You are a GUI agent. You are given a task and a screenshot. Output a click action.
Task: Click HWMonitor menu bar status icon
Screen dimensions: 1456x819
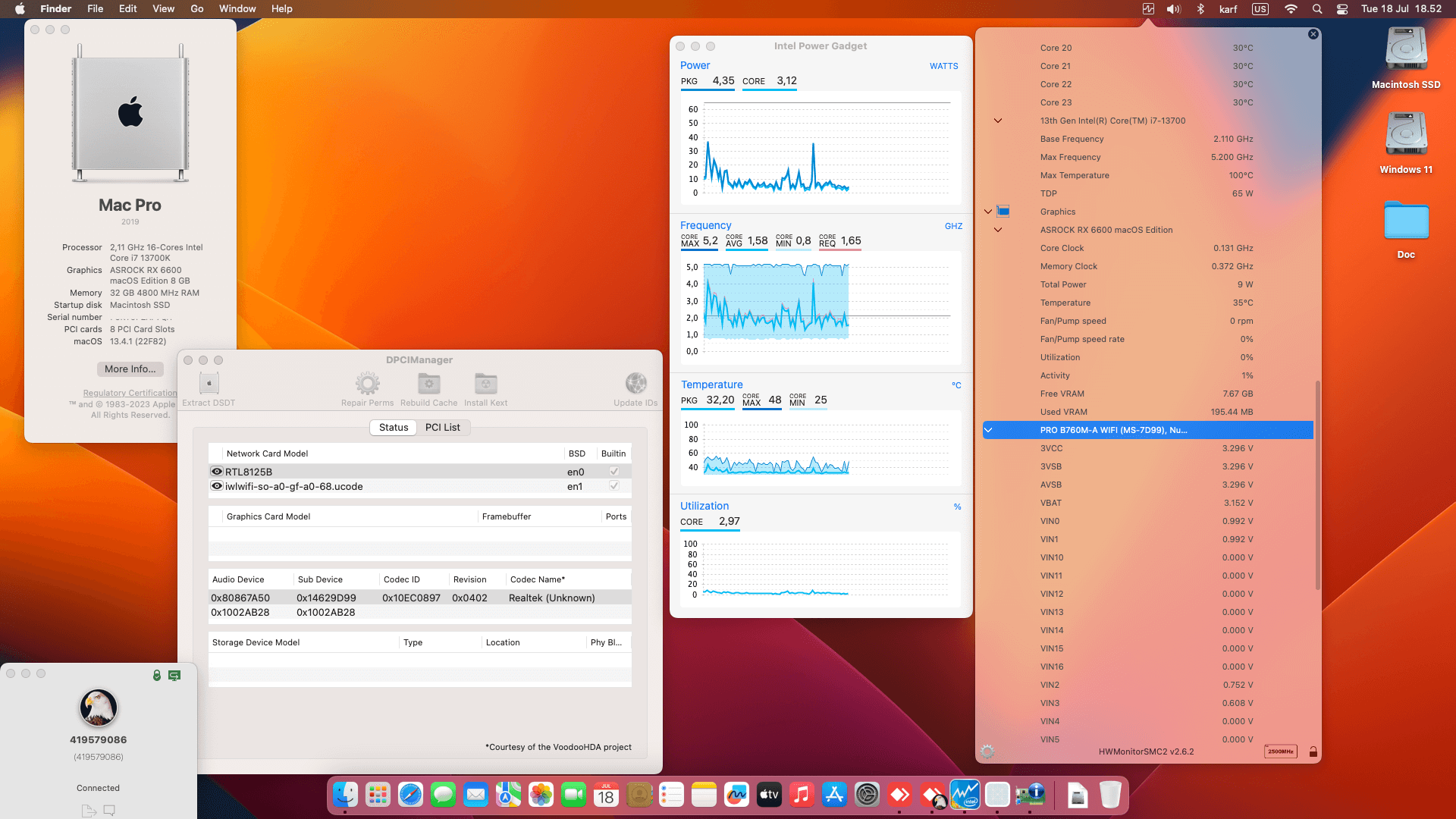[x=1148, y=9]
